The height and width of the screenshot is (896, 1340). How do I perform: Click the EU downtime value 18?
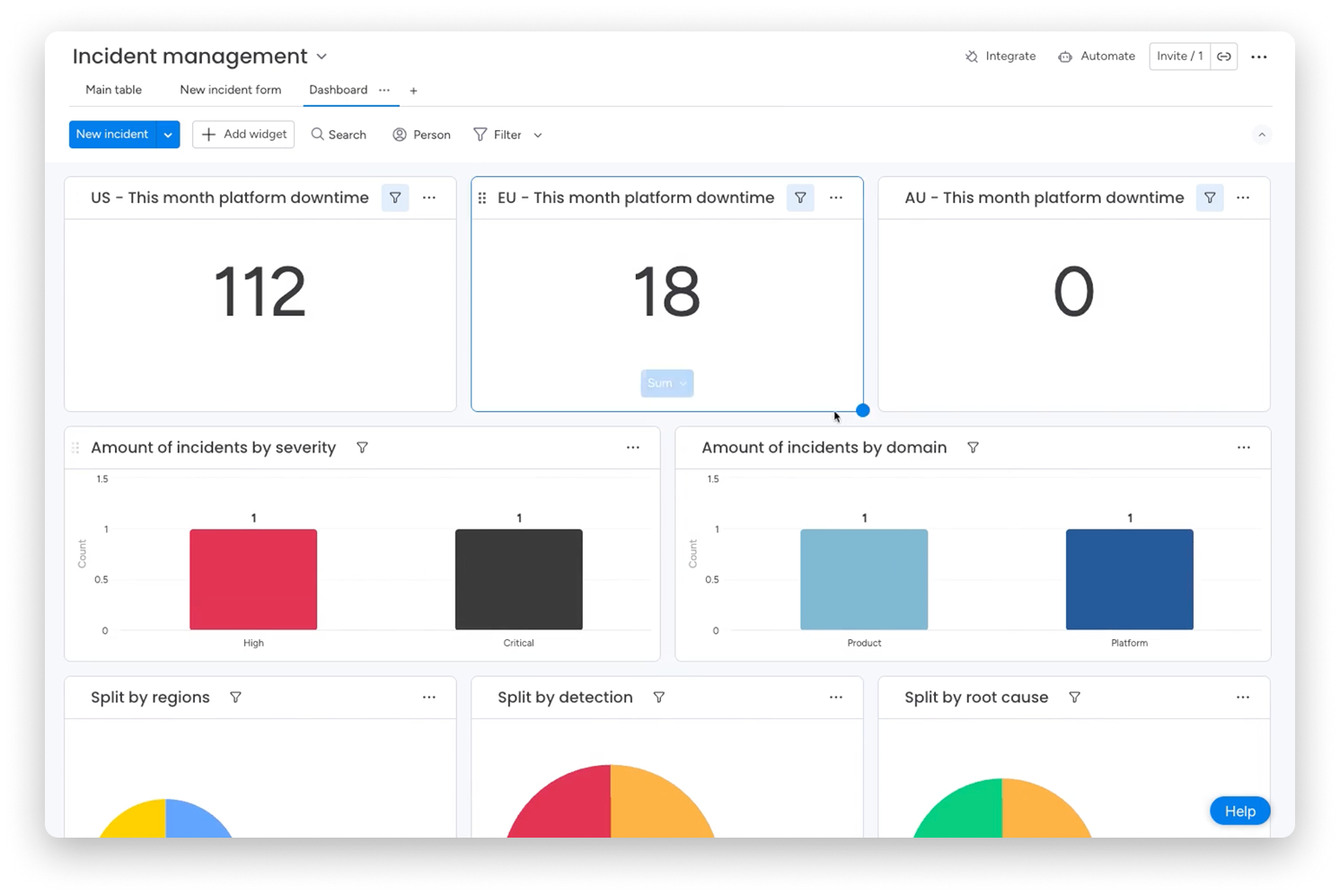pos(666,292)
